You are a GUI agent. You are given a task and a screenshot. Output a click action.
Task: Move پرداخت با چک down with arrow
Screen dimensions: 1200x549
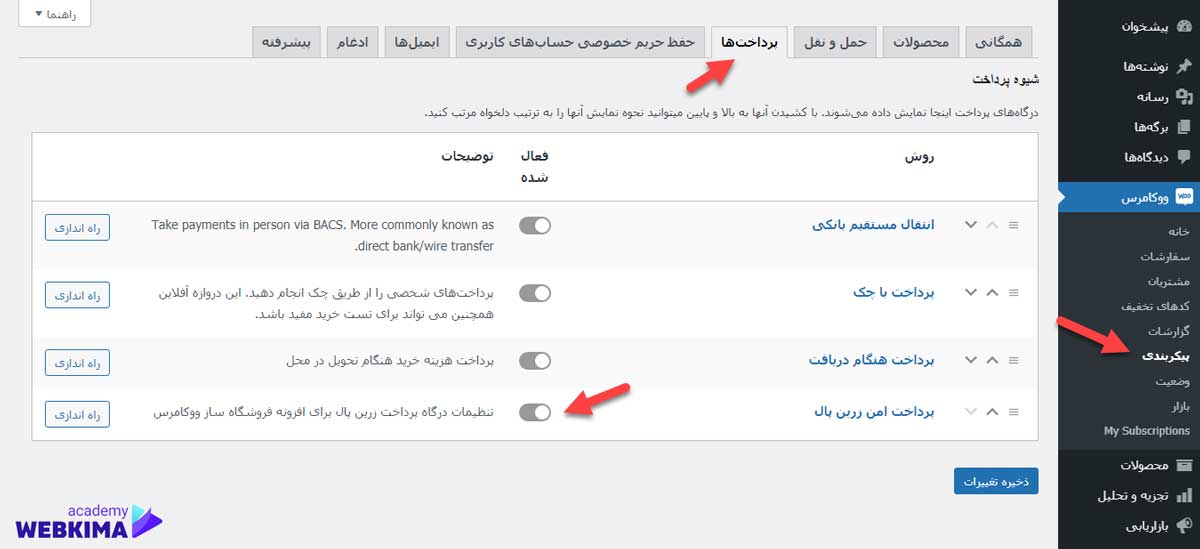click(x=970, y=292)
